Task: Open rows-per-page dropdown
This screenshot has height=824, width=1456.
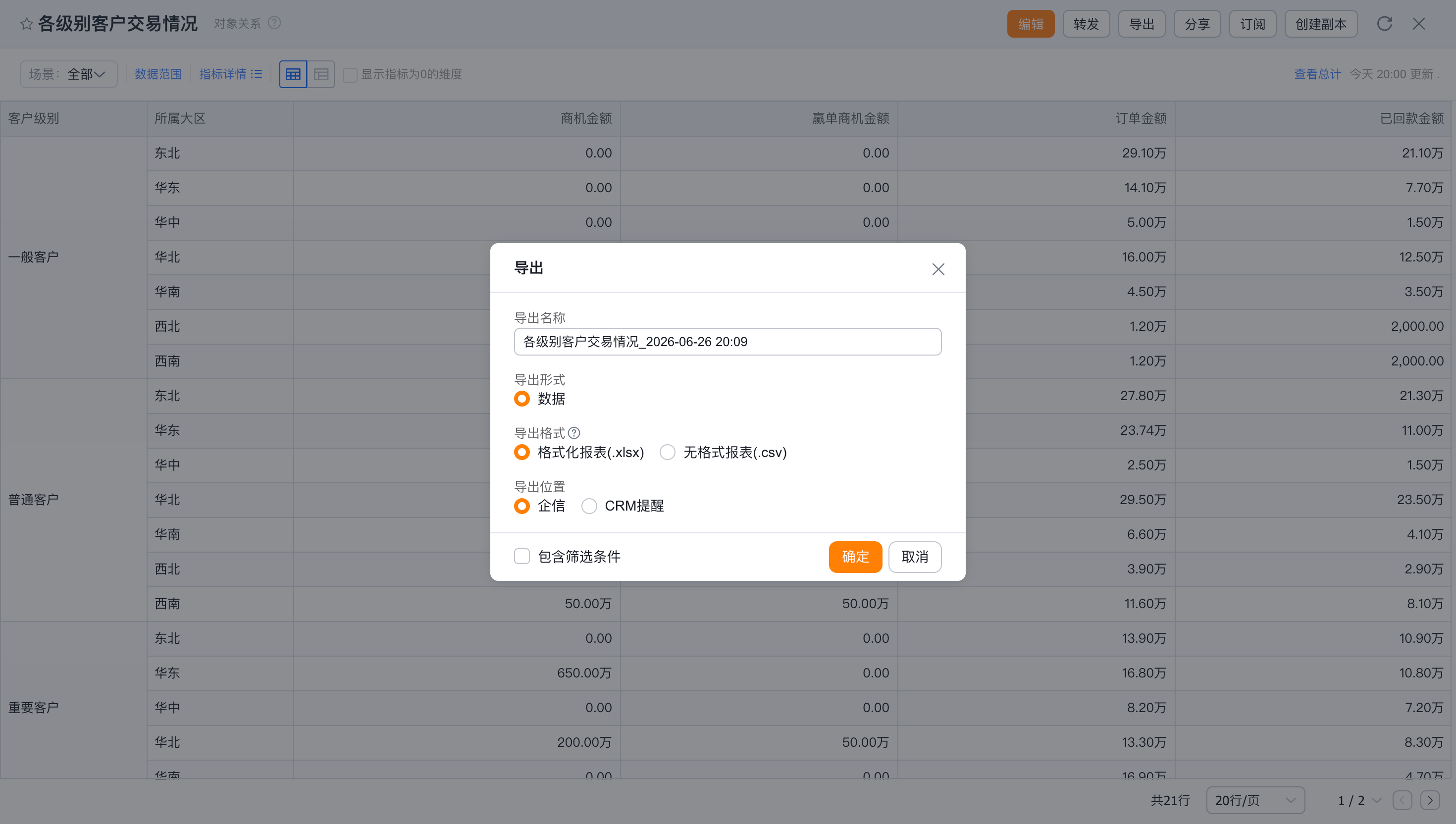Action: [x=1255, y=800]
